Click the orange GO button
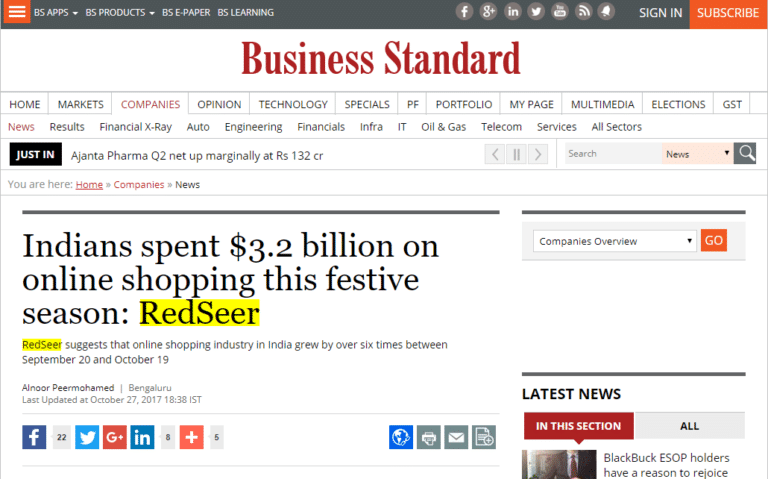768x479 pixels. 714,240
